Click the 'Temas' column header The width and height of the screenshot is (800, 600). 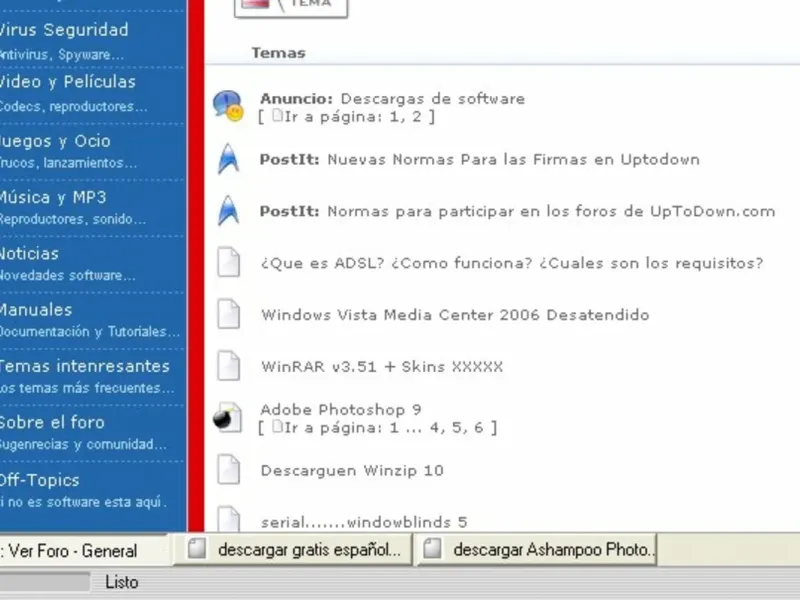pos(279,53)
